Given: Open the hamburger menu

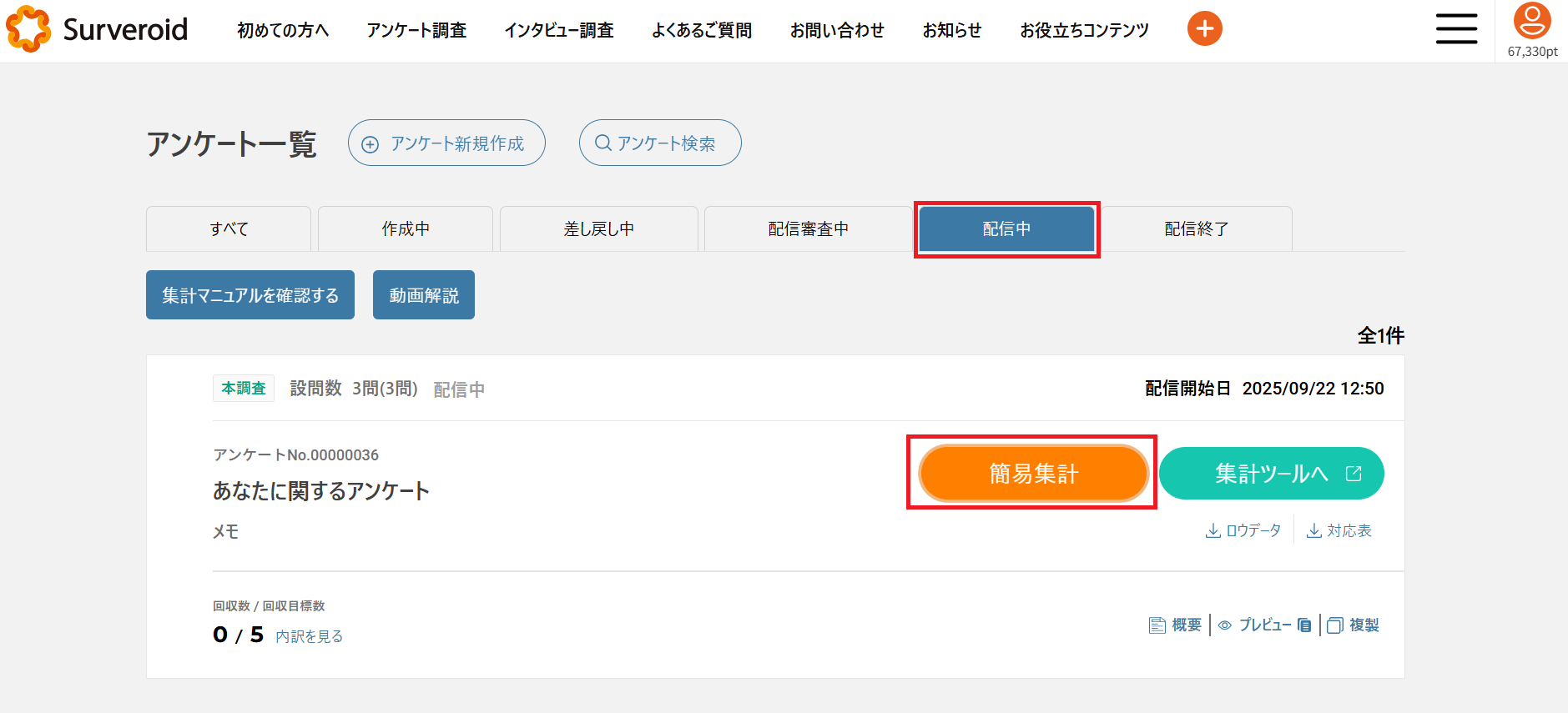Looking at the screenshot, I should click(x=1456, y=29).
